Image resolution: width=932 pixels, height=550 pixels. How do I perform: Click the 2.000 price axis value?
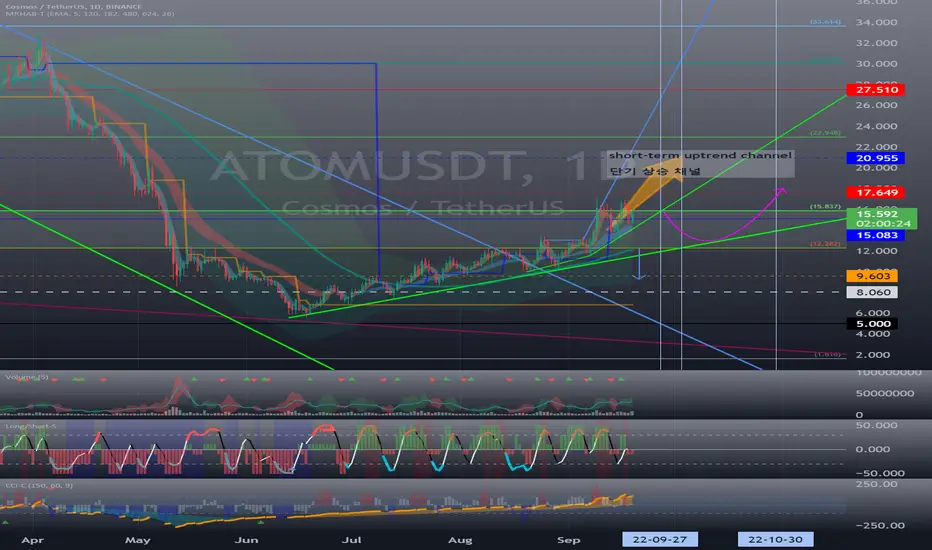click(x=873, y=355)
